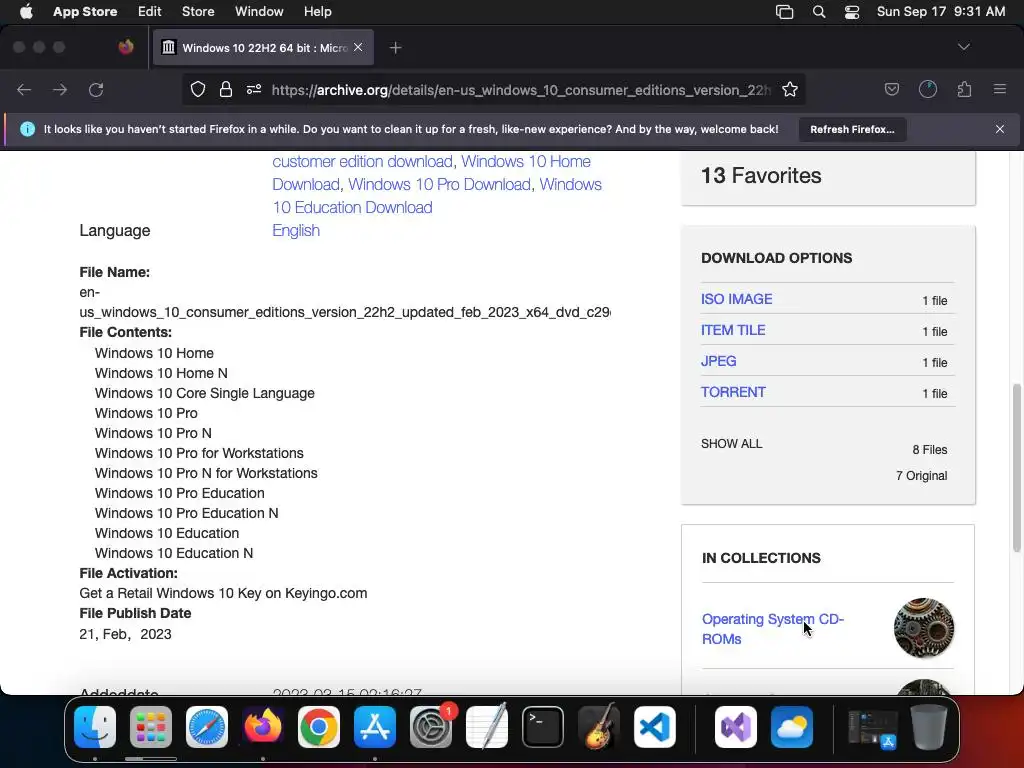Open tracking protection shield icon
Image resolution: width=1024 pixels, height=768 pixels.
(x=198, y=89)
